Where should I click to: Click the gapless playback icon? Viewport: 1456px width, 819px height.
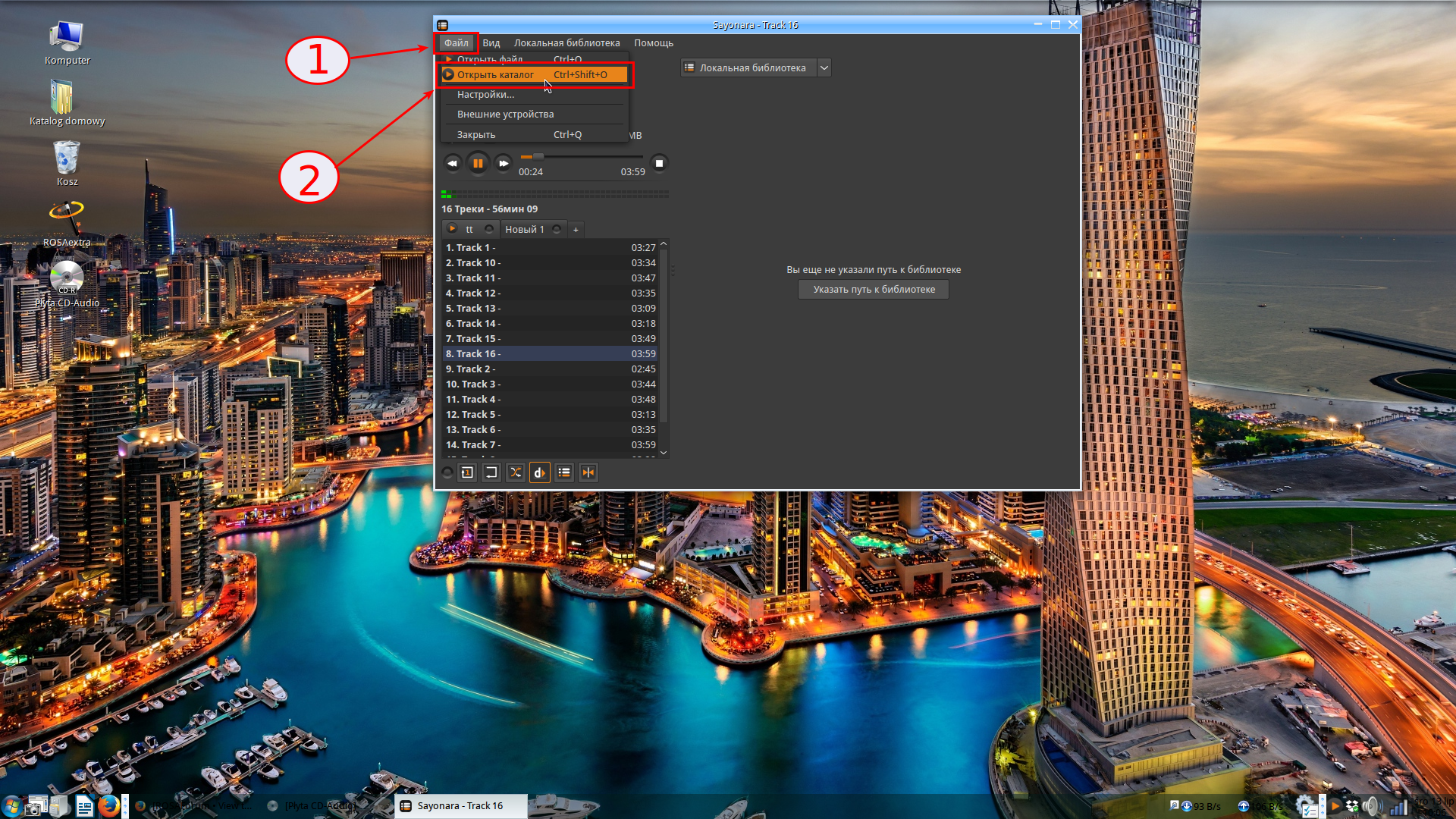(x=588, y=472)
